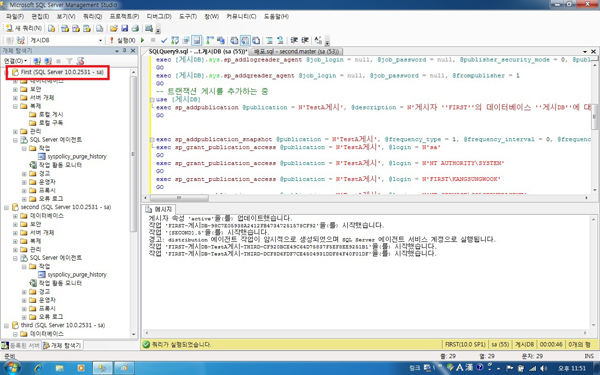Display the estimated execution plan icon

pyautogui.click(x=175, y=40)
